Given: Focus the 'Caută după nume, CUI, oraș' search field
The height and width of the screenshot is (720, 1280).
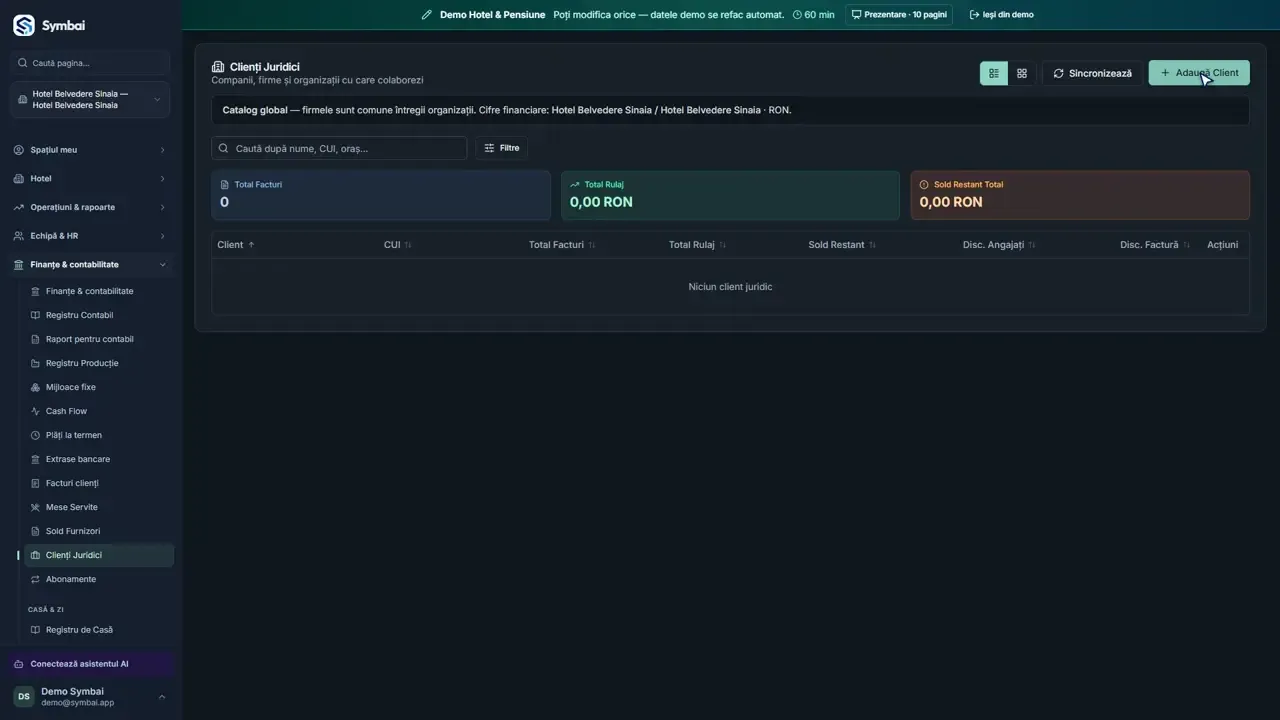Looking at the screenshot, I should (339, 148).
